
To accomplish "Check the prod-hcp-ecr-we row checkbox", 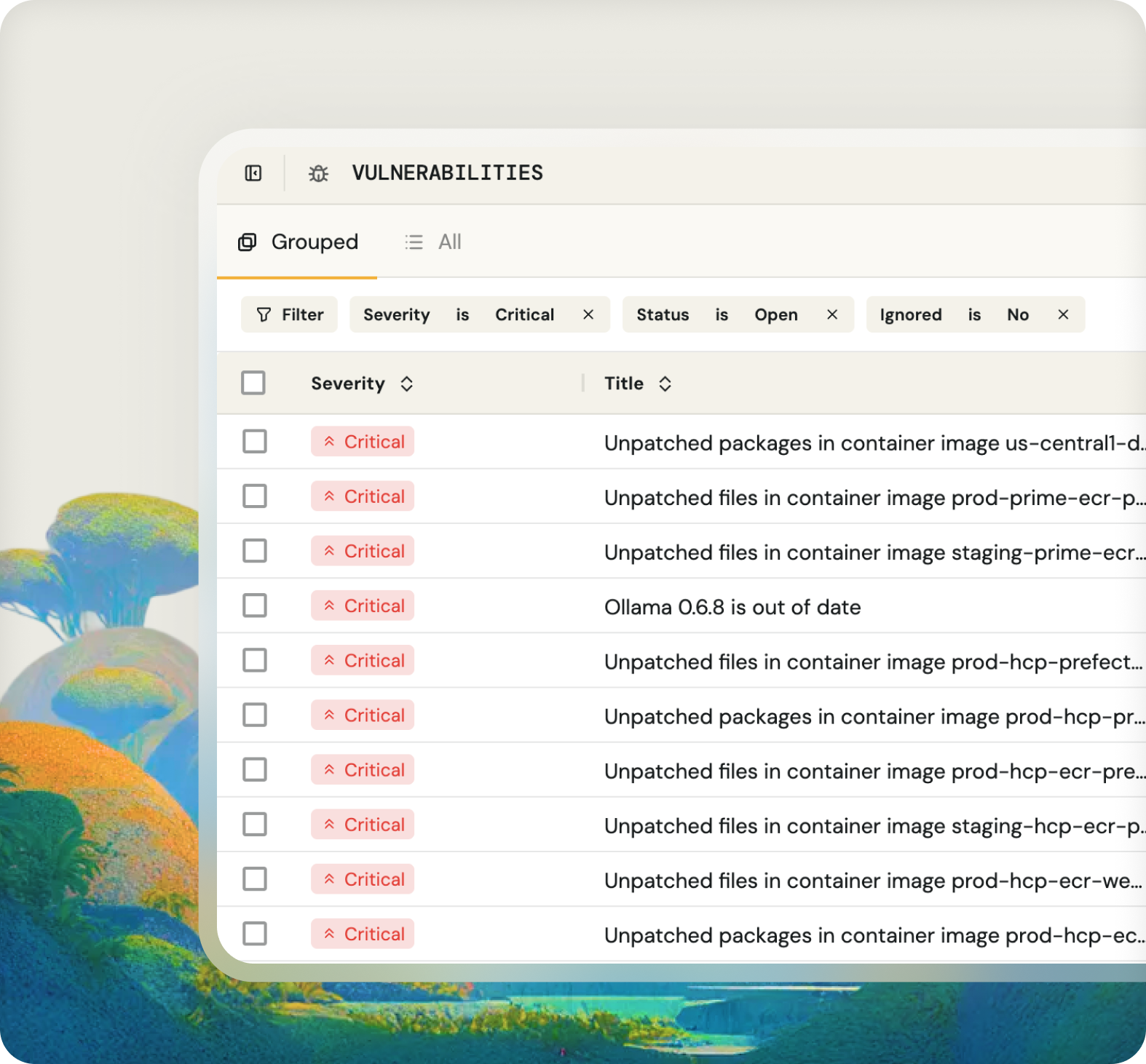I will coord(255,879).
